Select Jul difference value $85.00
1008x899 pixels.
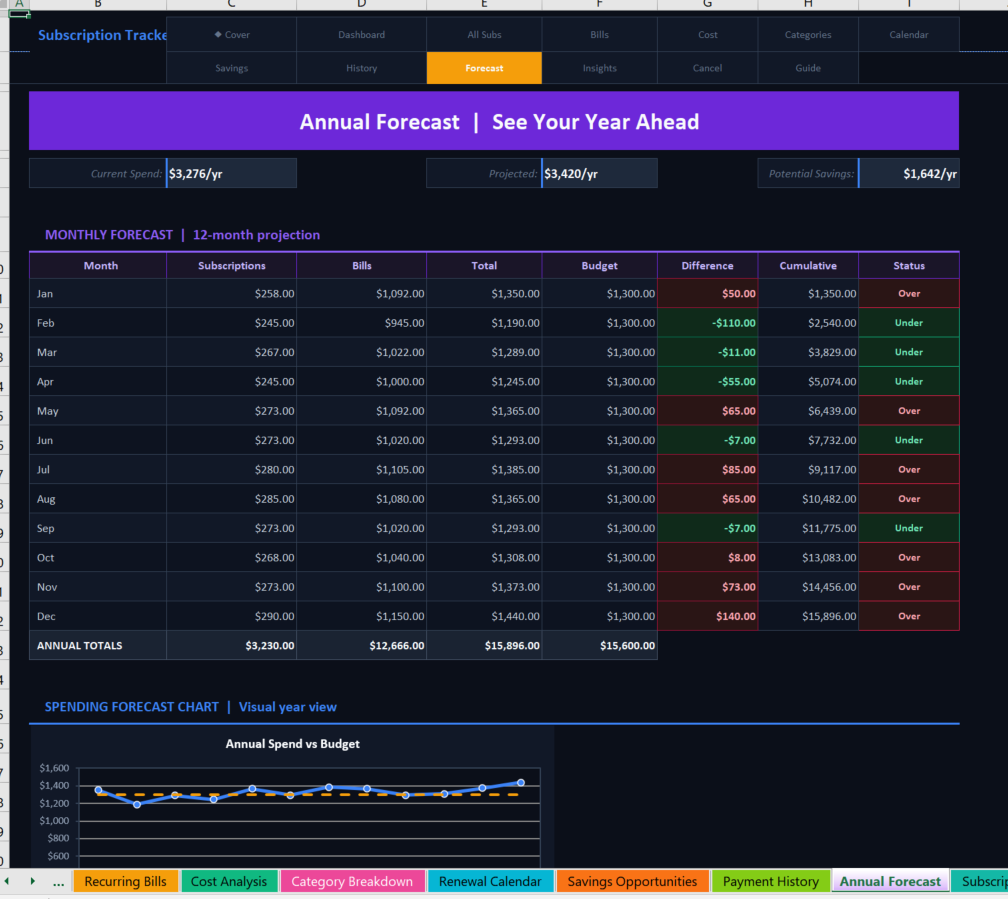tap(707, 469)
